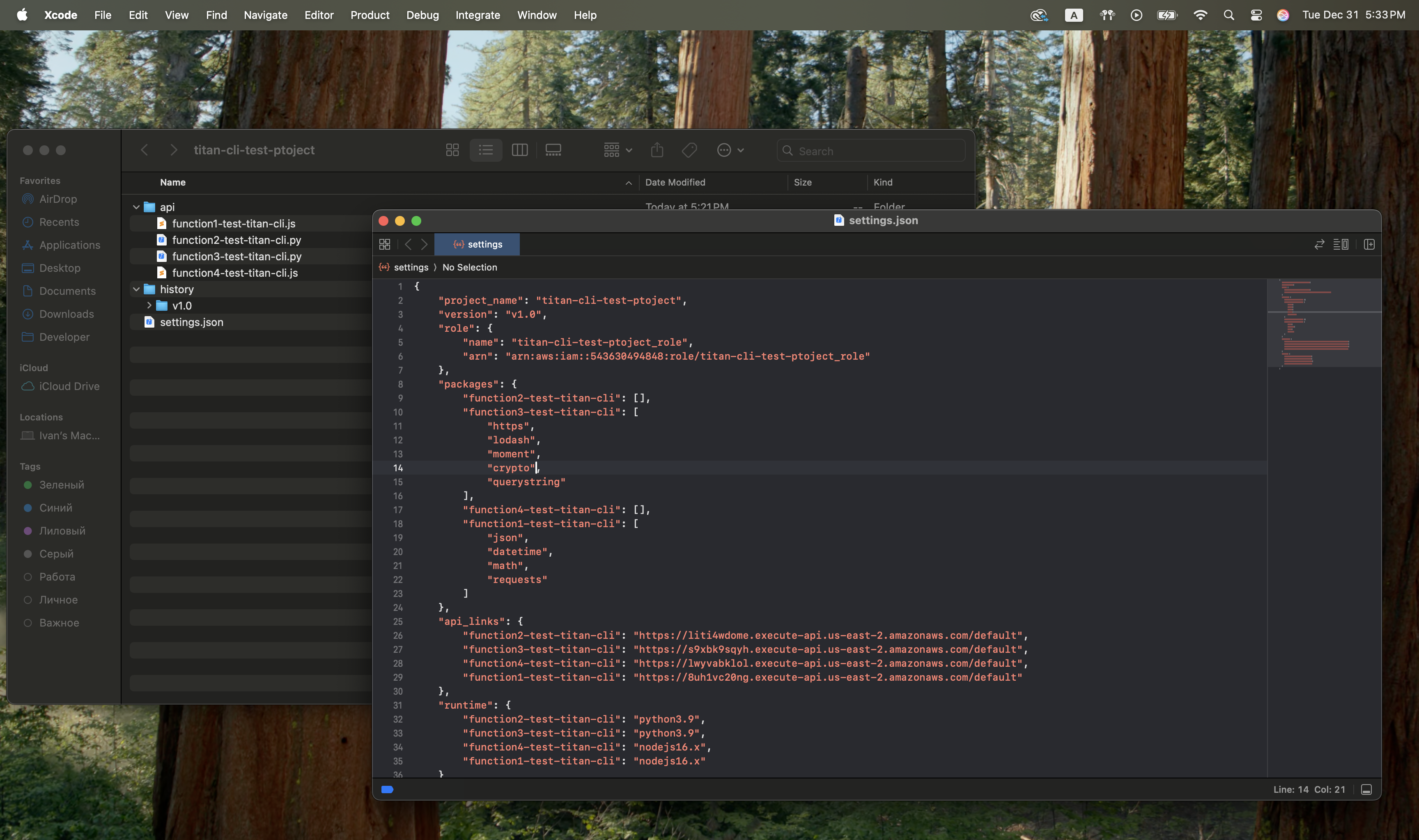Select the green Зеленый tag

pos(61,485)
